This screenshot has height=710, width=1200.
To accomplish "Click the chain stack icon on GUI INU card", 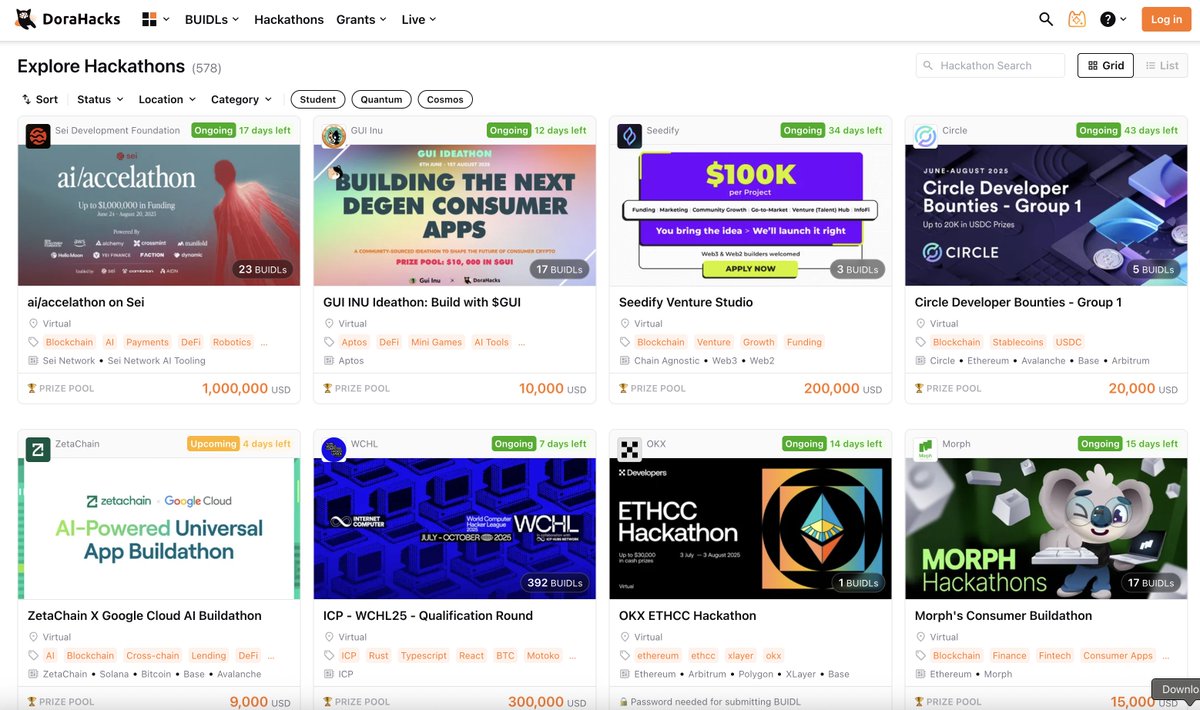I will (329, 361).
